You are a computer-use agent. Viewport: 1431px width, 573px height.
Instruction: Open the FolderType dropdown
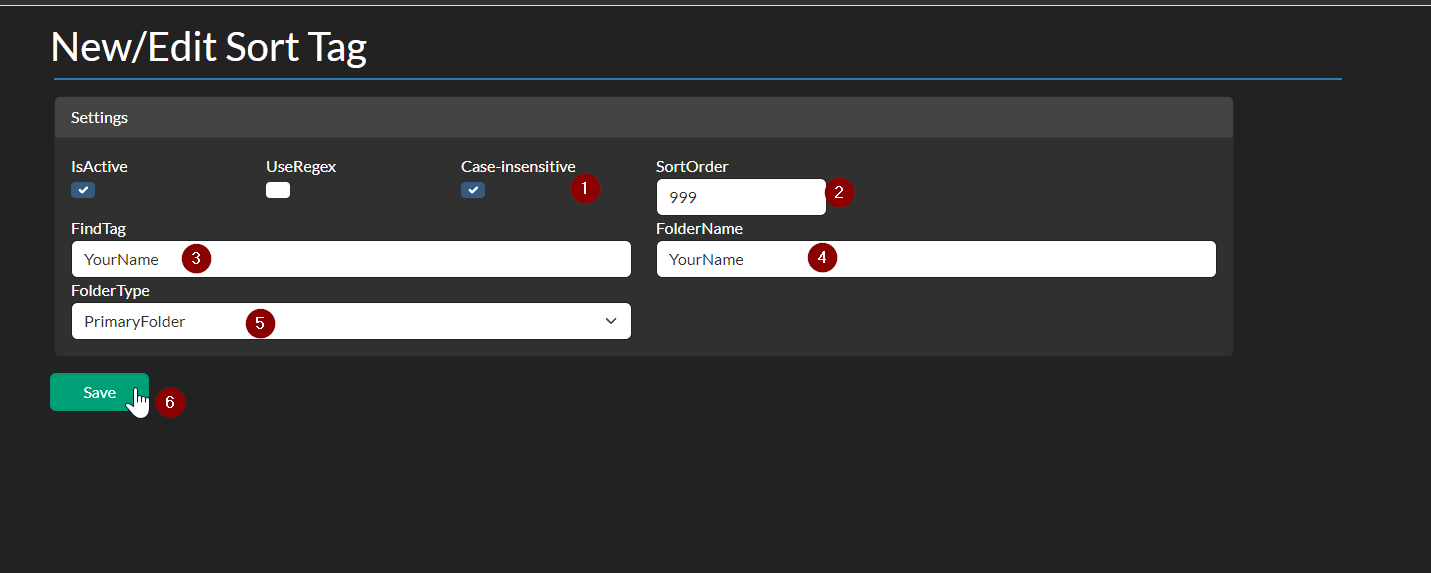[x=351, y=321]
